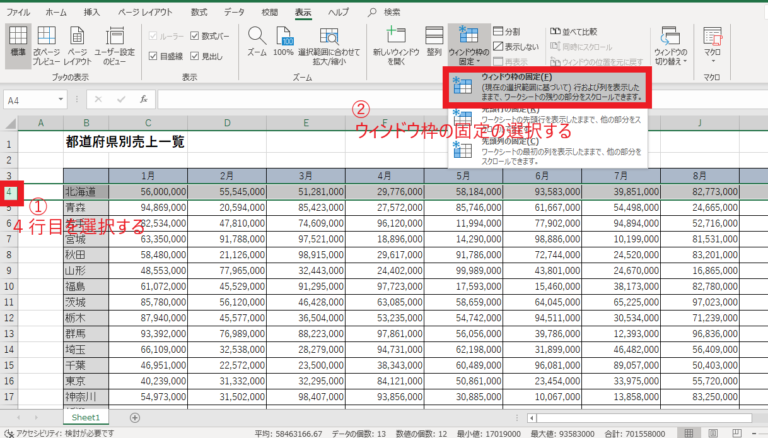The height and width of the screenshot is (438, 768).
Task: Click the 神奈川 cell
Action: [86, 396]
